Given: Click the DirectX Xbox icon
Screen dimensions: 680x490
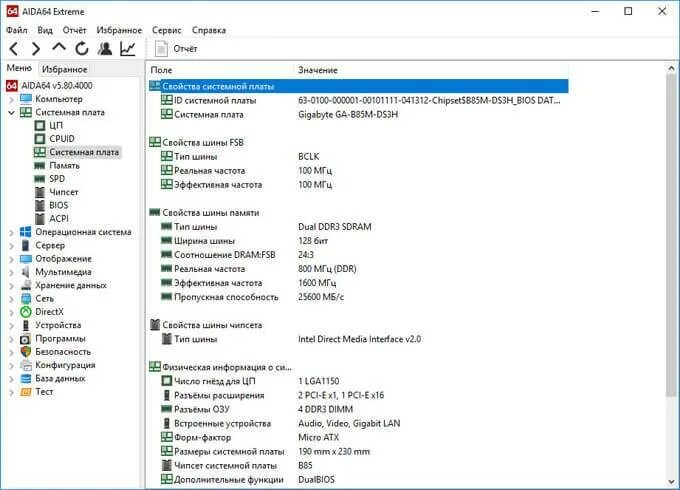Looking at the screenshot, I should tap(26, 312).
